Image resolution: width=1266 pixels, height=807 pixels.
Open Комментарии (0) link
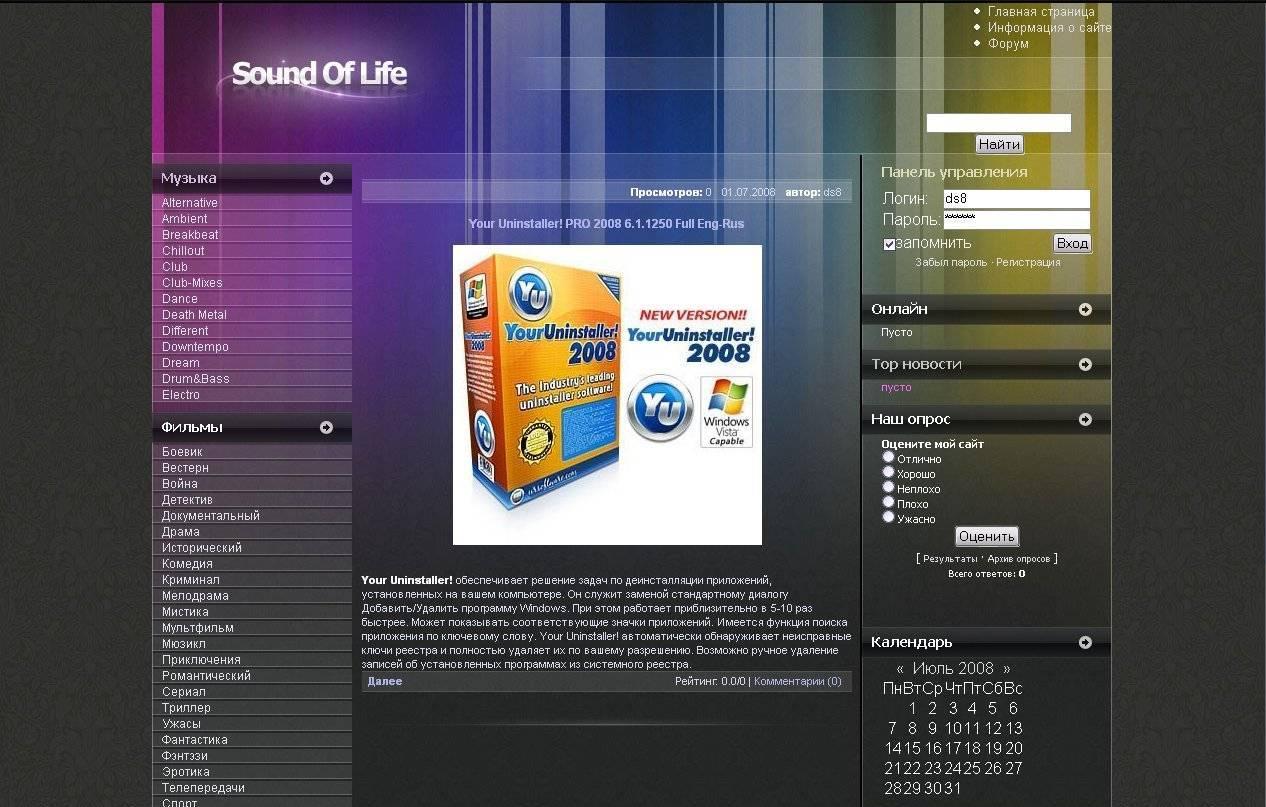pos(798,681)
